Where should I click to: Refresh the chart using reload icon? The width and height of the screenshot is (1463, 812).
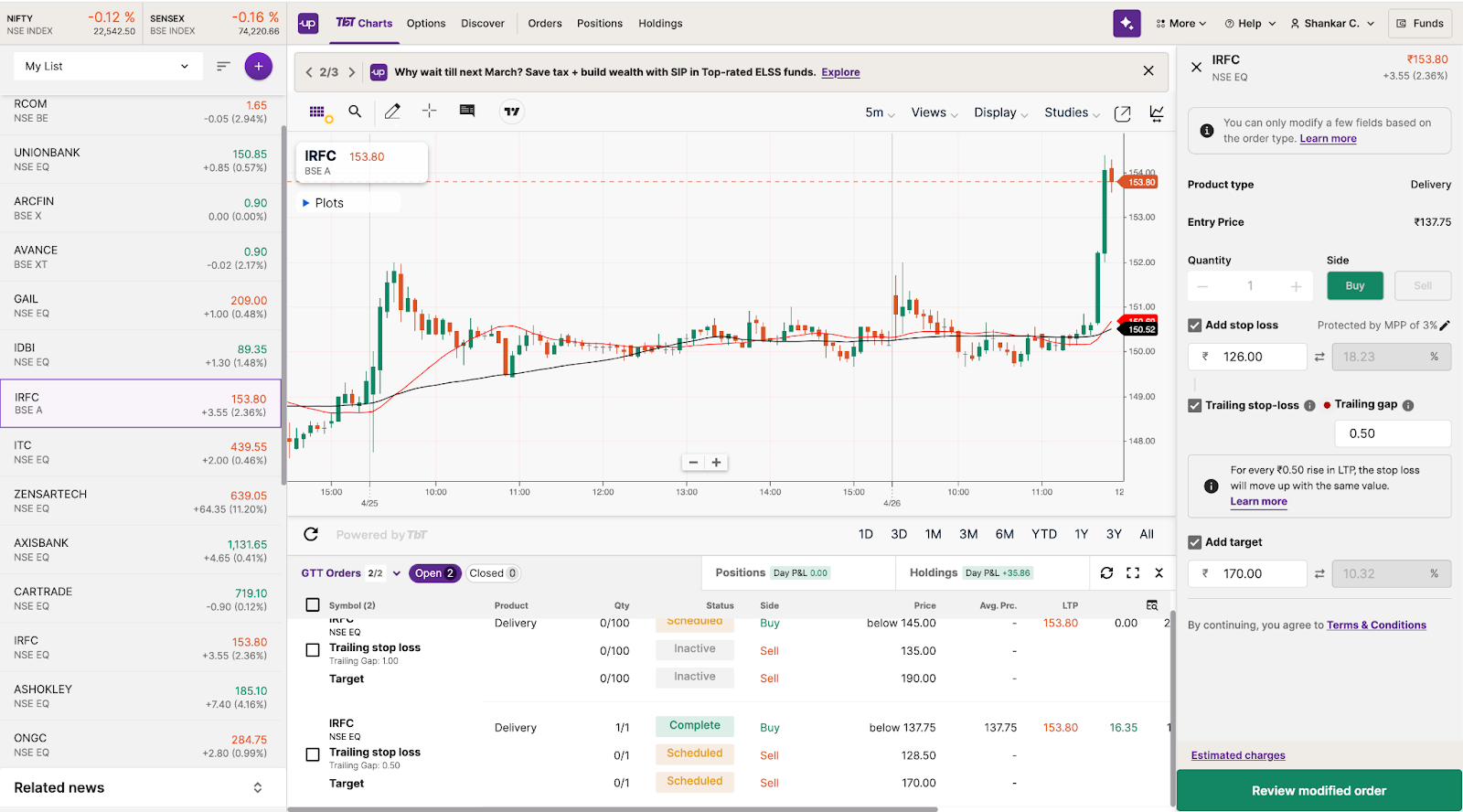tap(311, 534)
